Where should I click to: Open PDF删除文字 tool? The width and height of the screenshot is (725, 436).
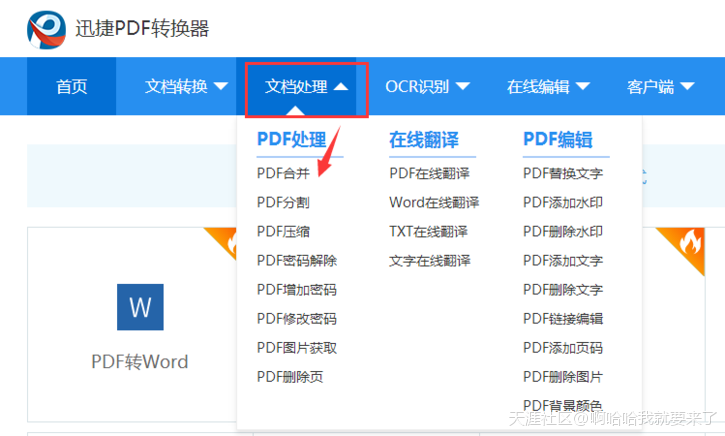pyautogui.click(x=563, y=290)
